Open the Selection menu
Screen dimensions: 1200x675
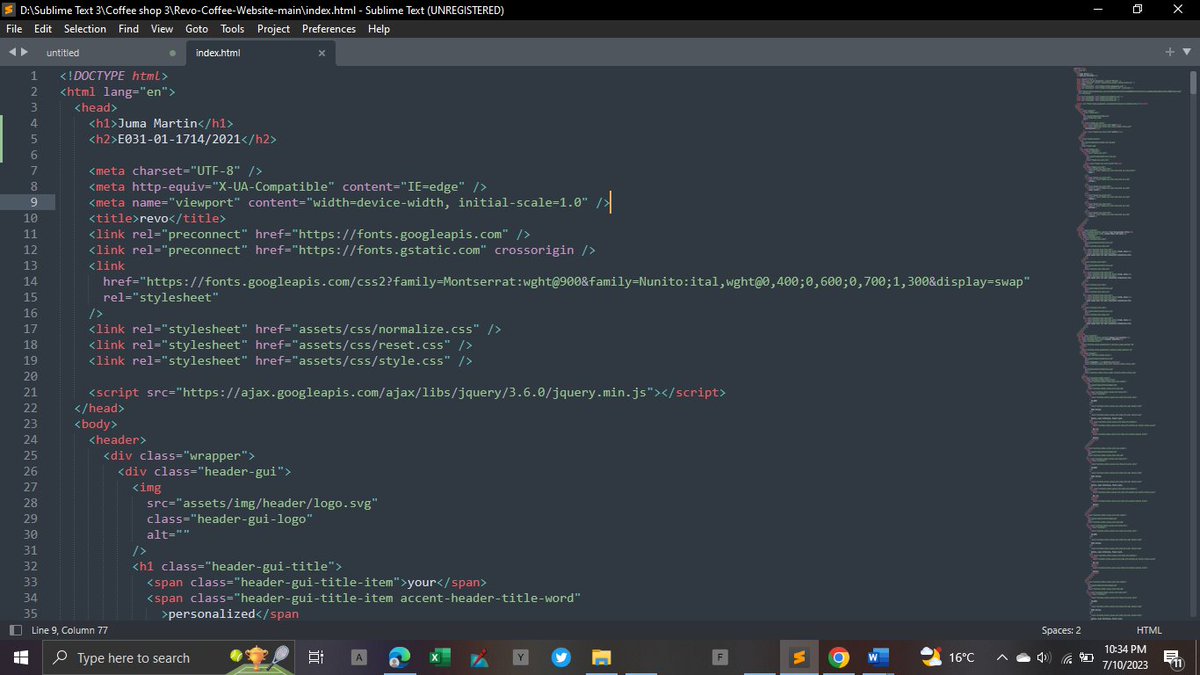click(85, 29)
